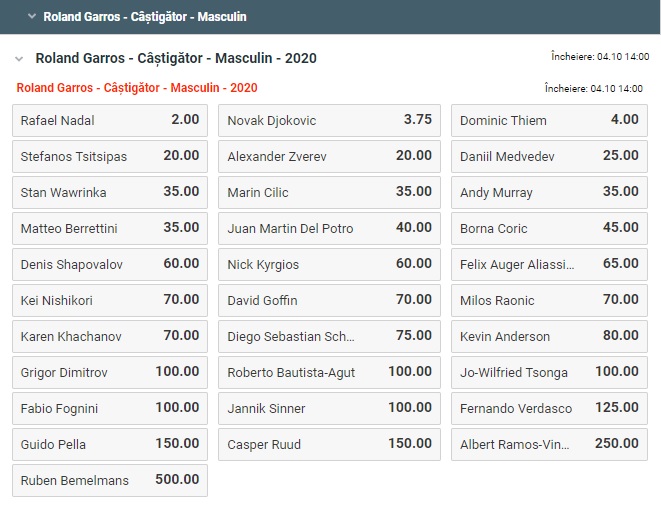Collapse the Roland Garros 2020 section chevron
The height and width of the screenshot is (505, 661).
[20, 58]
